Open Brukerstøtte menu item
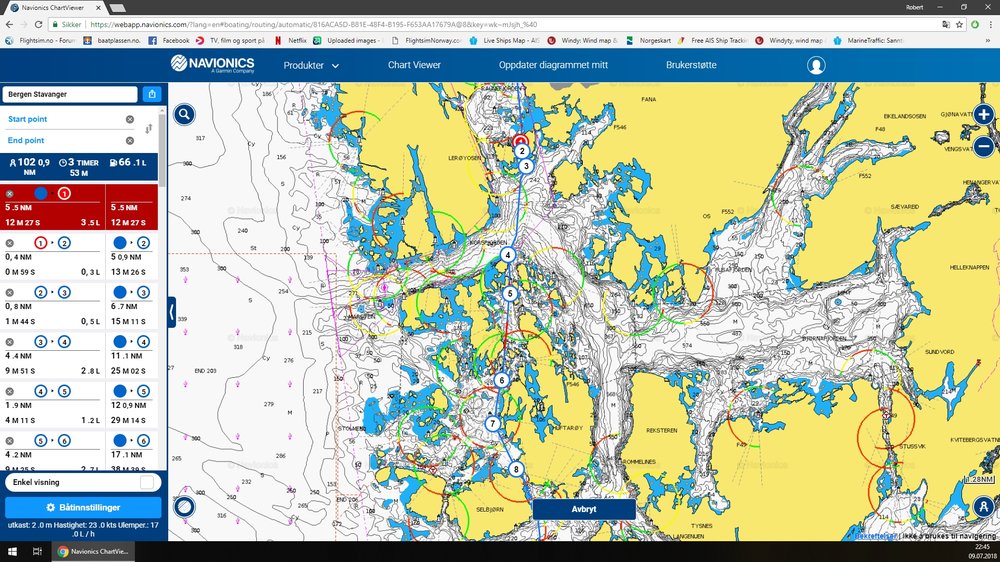Screen dimensions: 1000x562 691,65
